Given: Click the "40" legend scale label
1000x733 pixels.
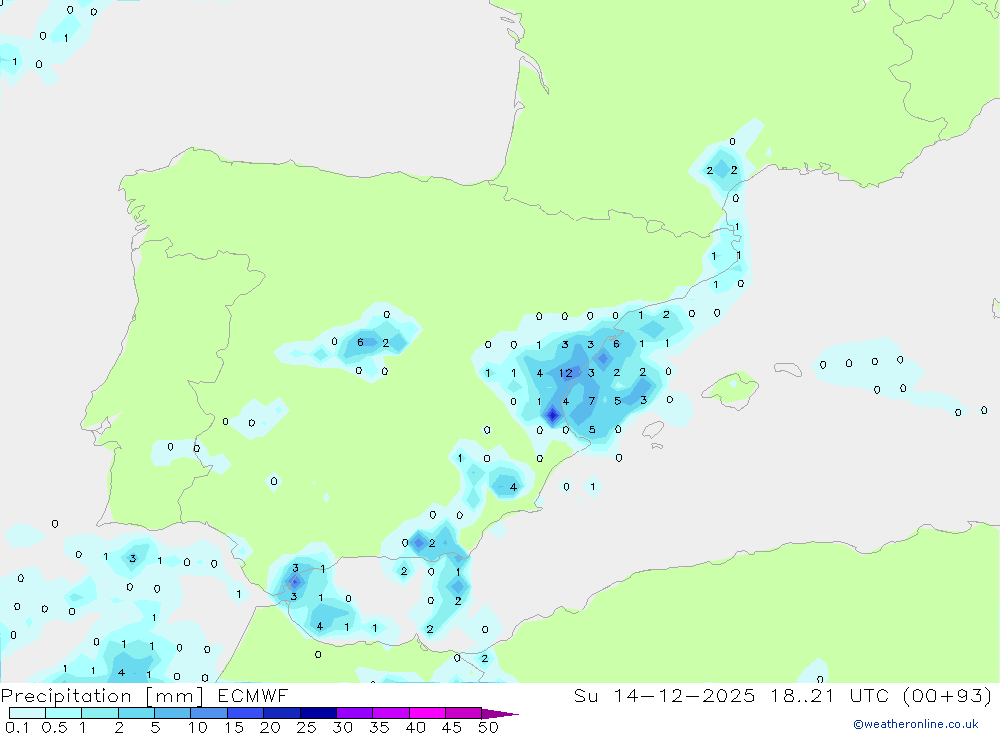Looking at the screenshot, I should pos(416,727).
